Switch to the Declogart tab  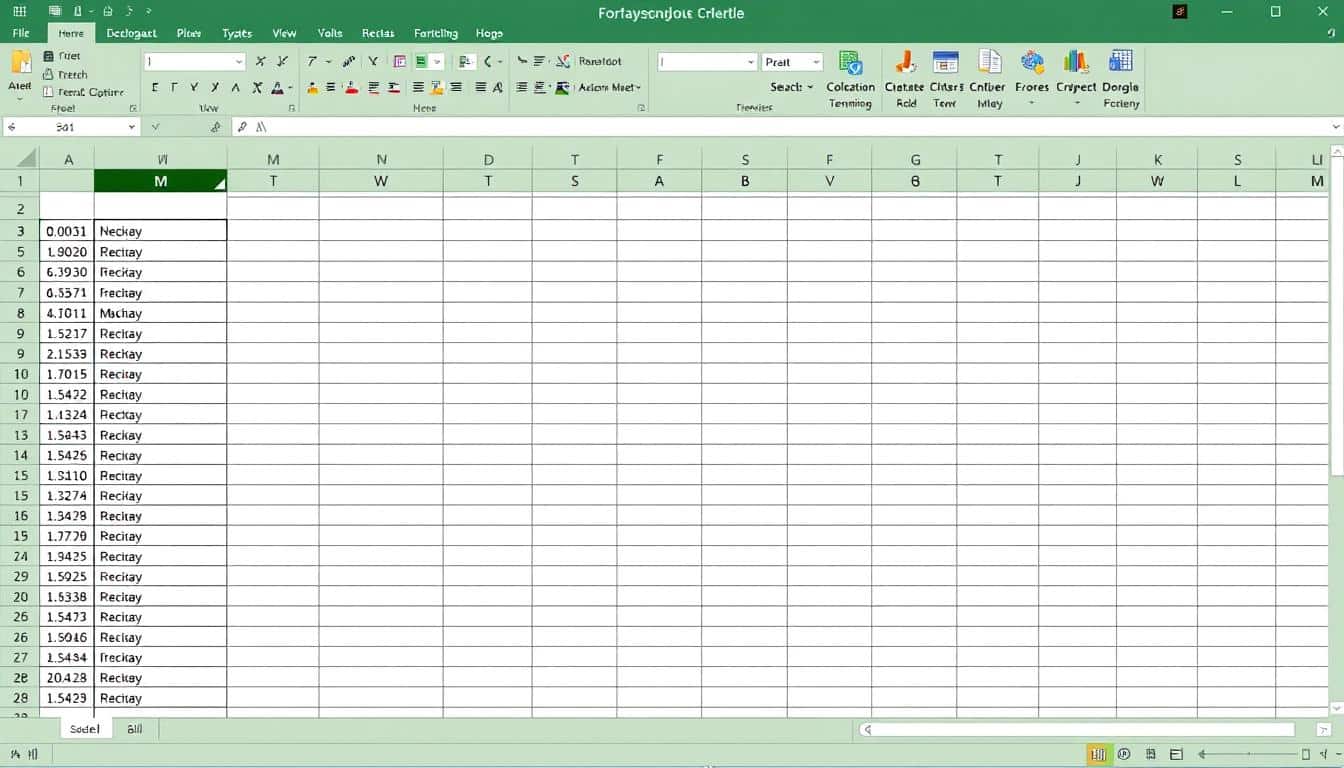[x=131, y=33]
